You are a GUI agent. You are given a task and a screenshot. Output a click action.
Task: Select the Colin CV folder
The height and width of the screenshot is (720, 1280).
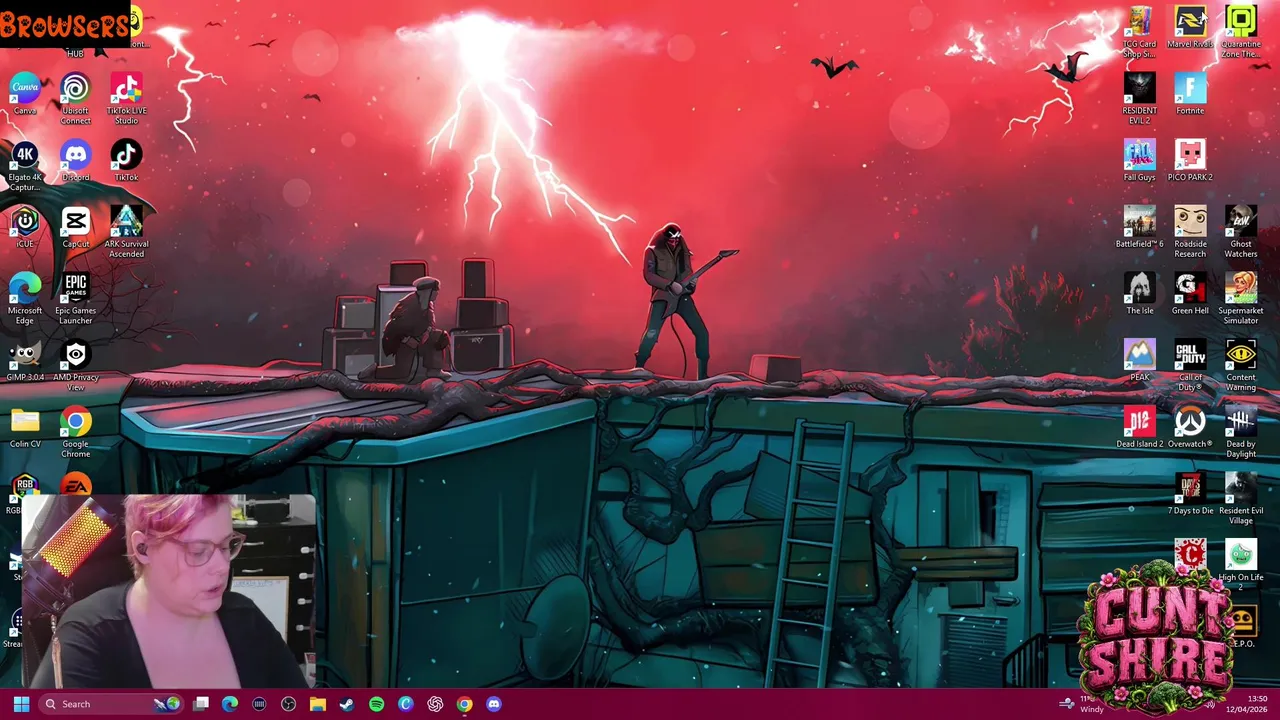25,427
